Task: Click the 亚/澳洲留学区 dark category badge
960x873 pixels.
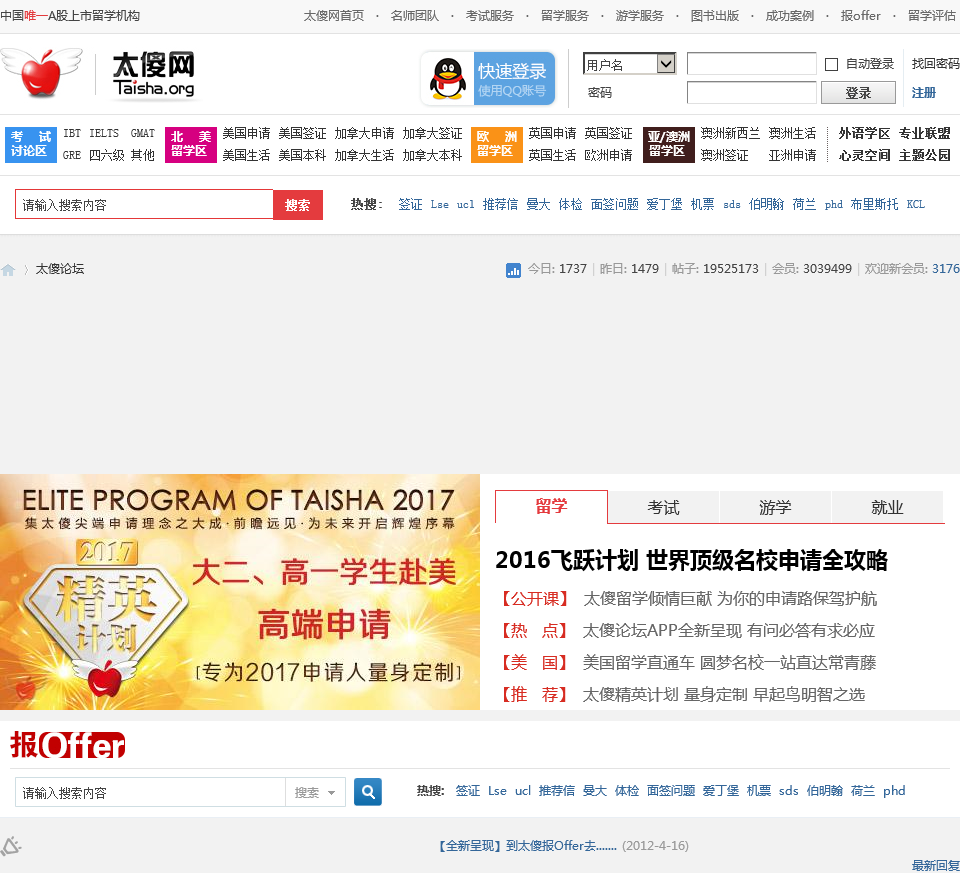Action: click(x=669, y=144)
